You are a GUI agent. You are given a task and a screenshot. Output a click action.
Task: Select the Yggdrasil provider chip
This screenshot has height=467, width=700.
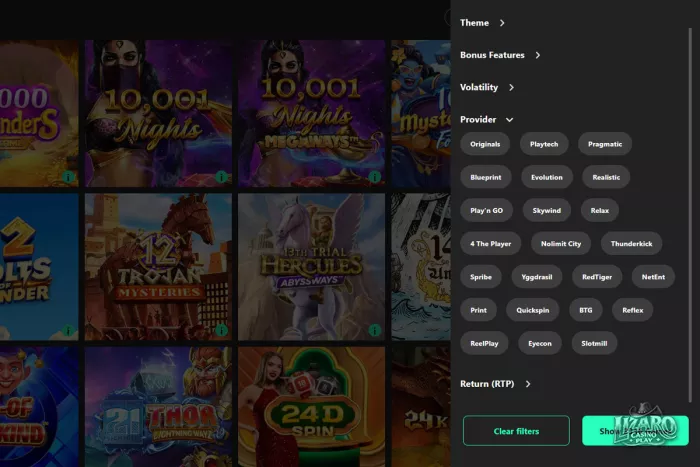537,277
